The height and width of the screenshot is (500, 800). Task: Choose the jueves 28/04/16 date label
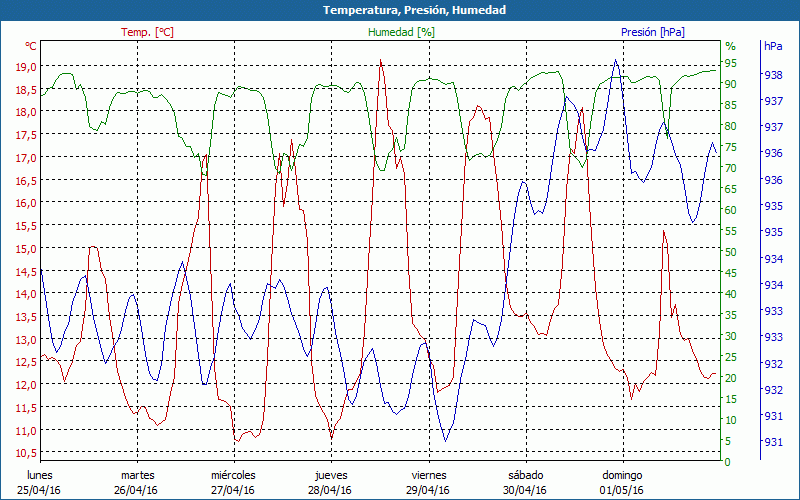(x=330, y=482)
